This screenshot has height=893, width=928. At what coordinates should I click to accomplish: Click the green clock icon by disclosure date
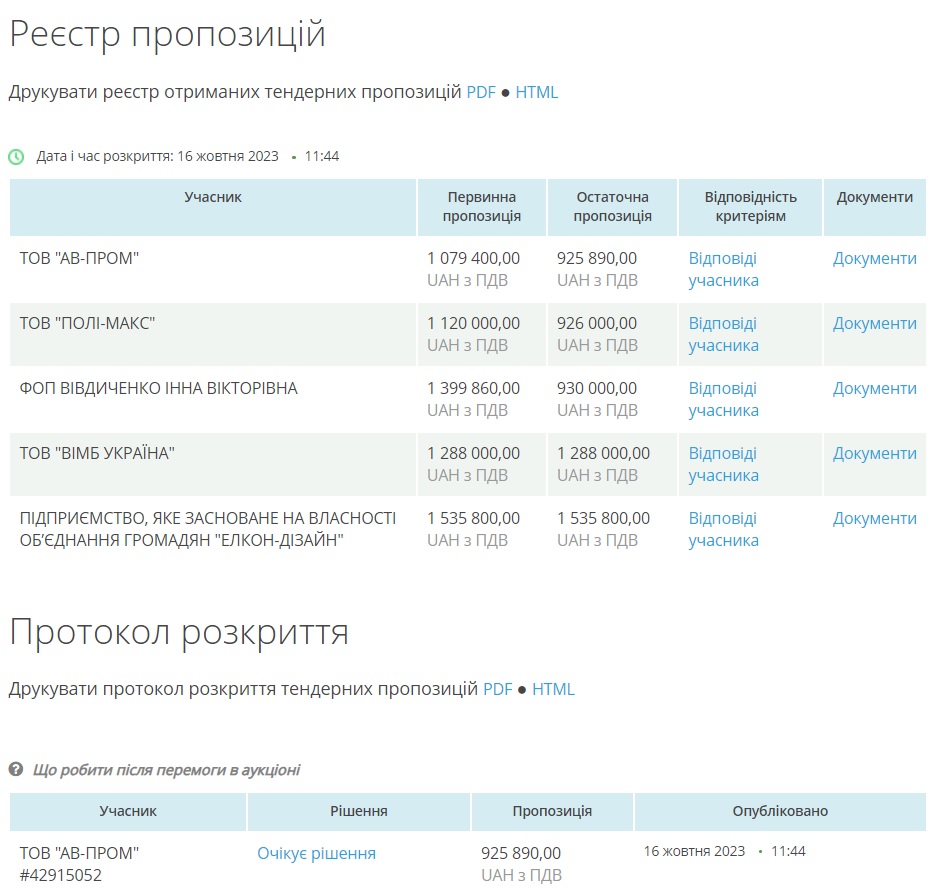pos(16,157)
